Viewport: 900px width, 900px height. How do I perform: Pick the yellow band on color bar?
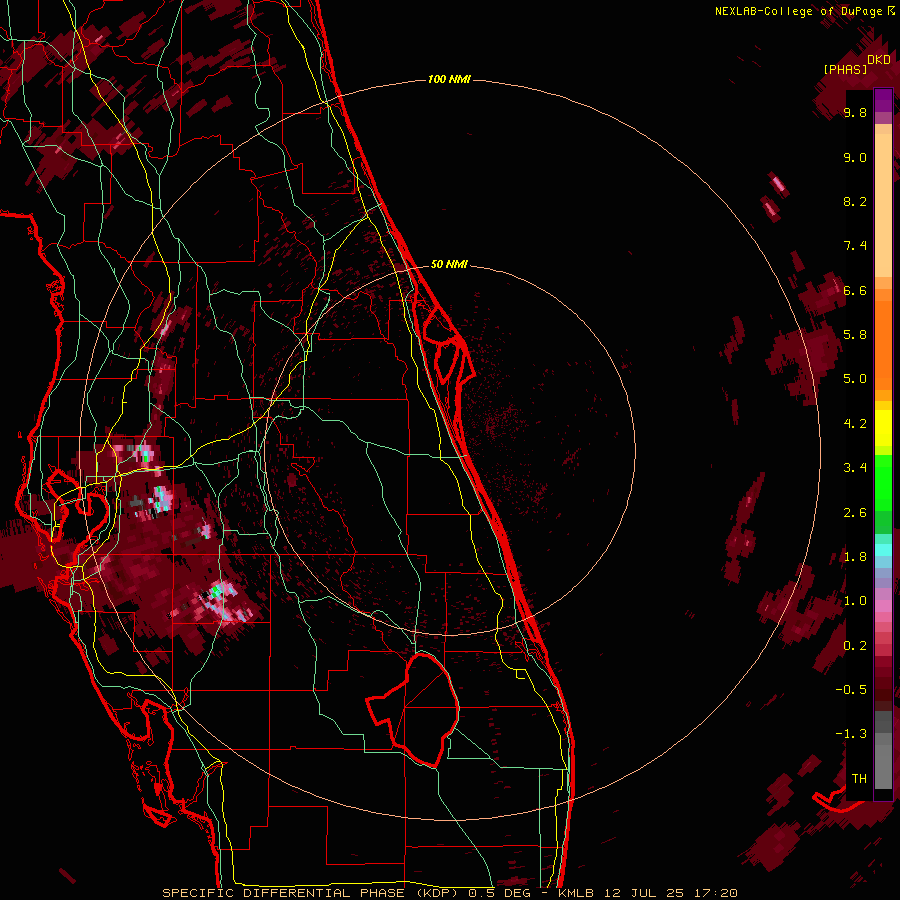(x=883, y=428)
